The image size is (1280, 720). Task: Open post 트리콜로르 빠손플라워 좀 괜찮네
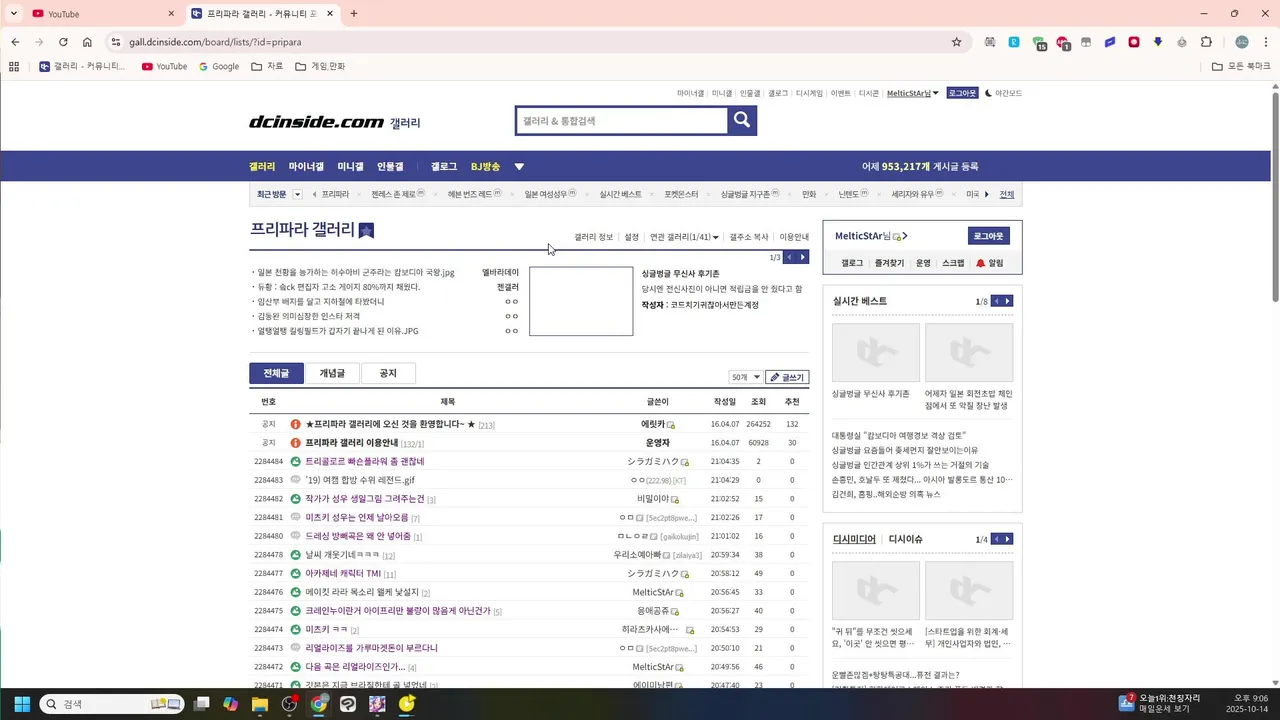[x=364, y=461]
